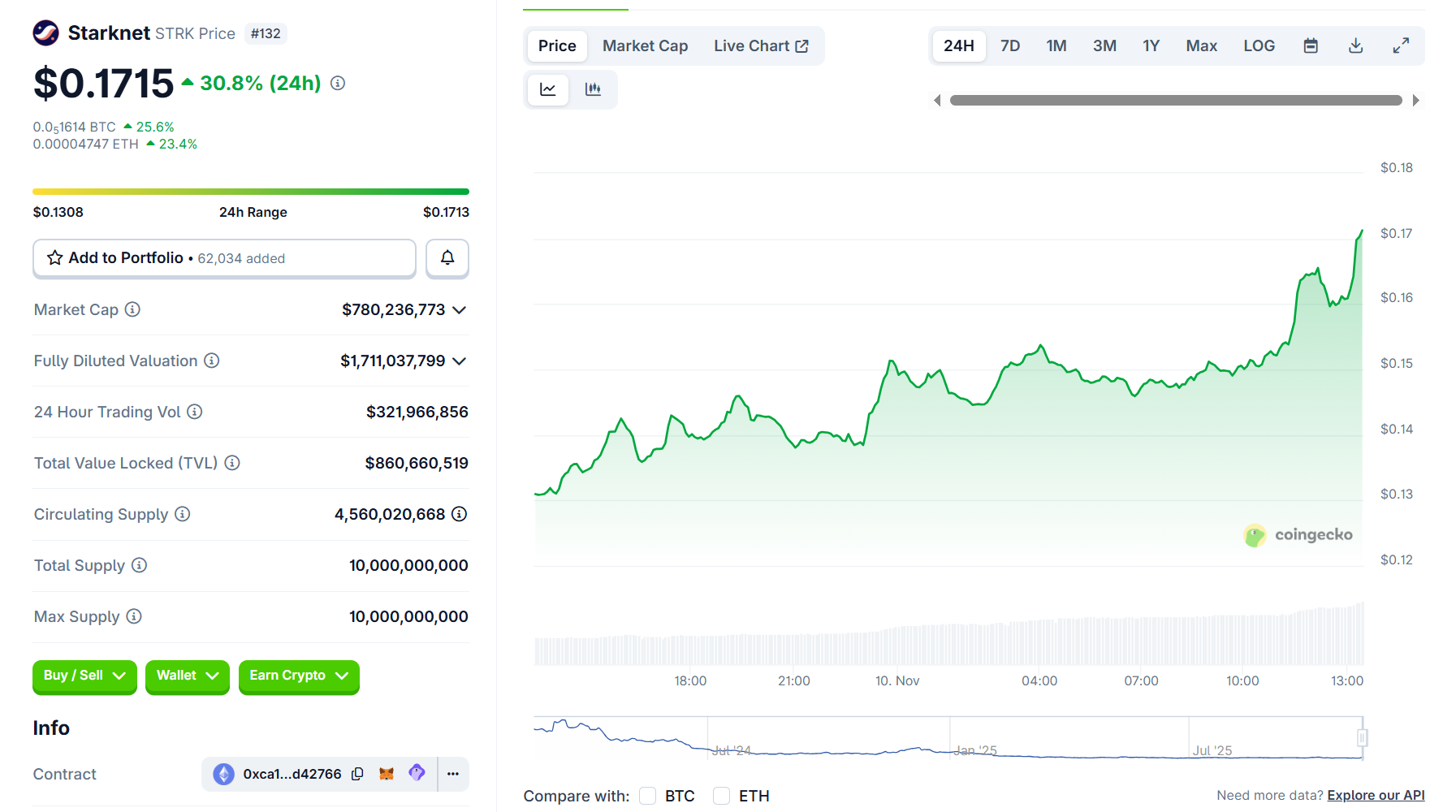
Task: Click the price alert bell icon
Action: [447, 258]
